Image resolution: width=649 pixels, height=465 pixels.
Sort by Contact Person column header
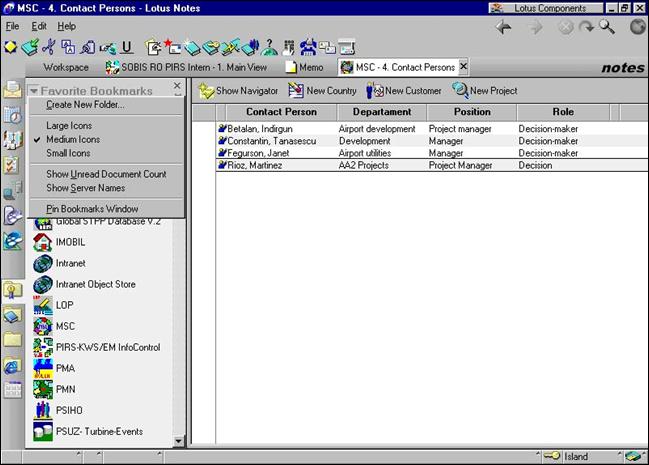(x=280, y=112)
